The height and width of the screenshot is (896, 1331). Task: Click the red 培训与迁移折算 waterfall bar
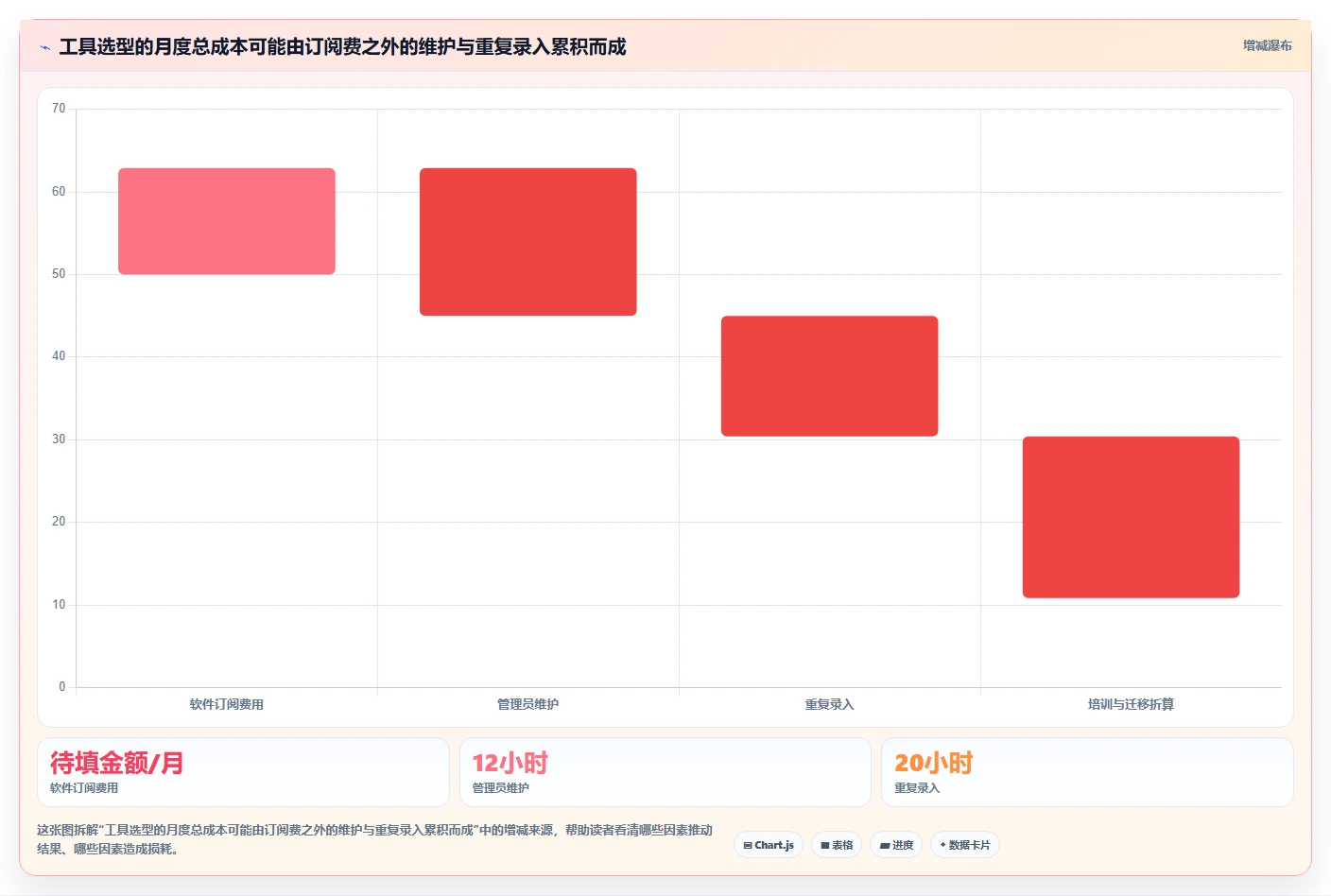[1131, 517]
